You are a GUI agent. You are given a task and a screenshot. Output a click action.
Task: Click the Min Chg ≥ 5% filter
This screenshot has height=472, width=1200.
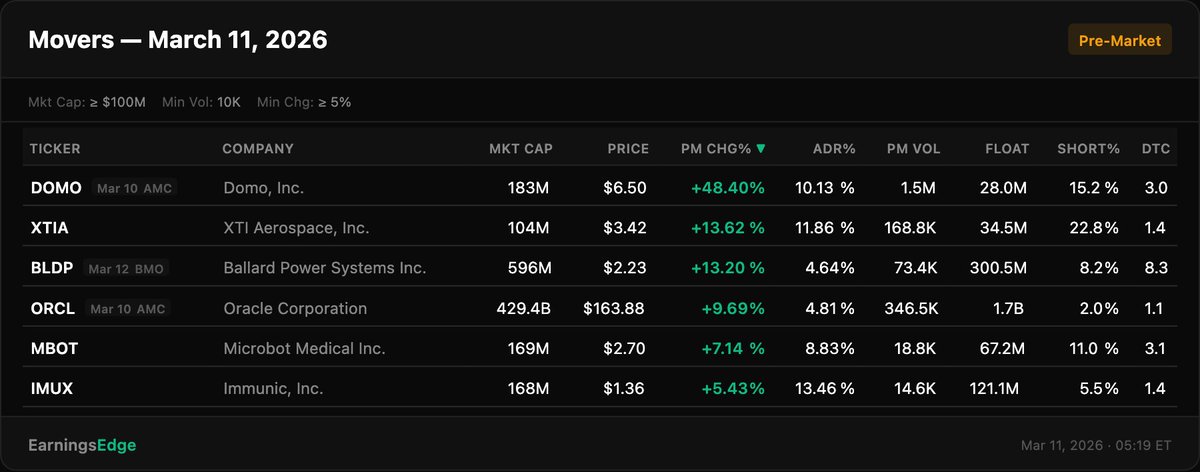(x=304, y=102)
